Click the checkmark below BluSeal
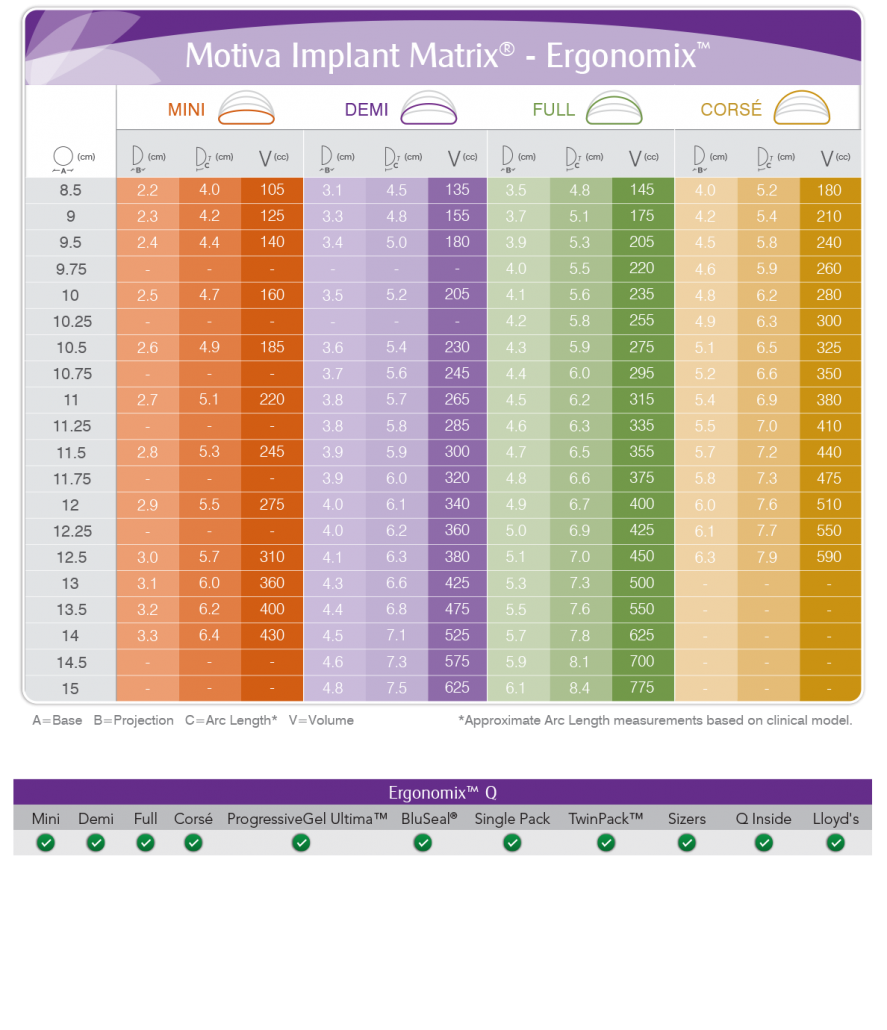This screenshot has height=1030, width=887. (423, 843)
